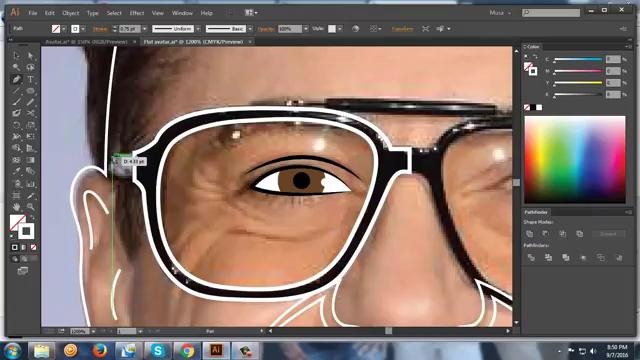The height and width of the screenshot is (360, 640).
Task: Select the Lasso tool
Action: pyautogui.click(x=30, y=67)
